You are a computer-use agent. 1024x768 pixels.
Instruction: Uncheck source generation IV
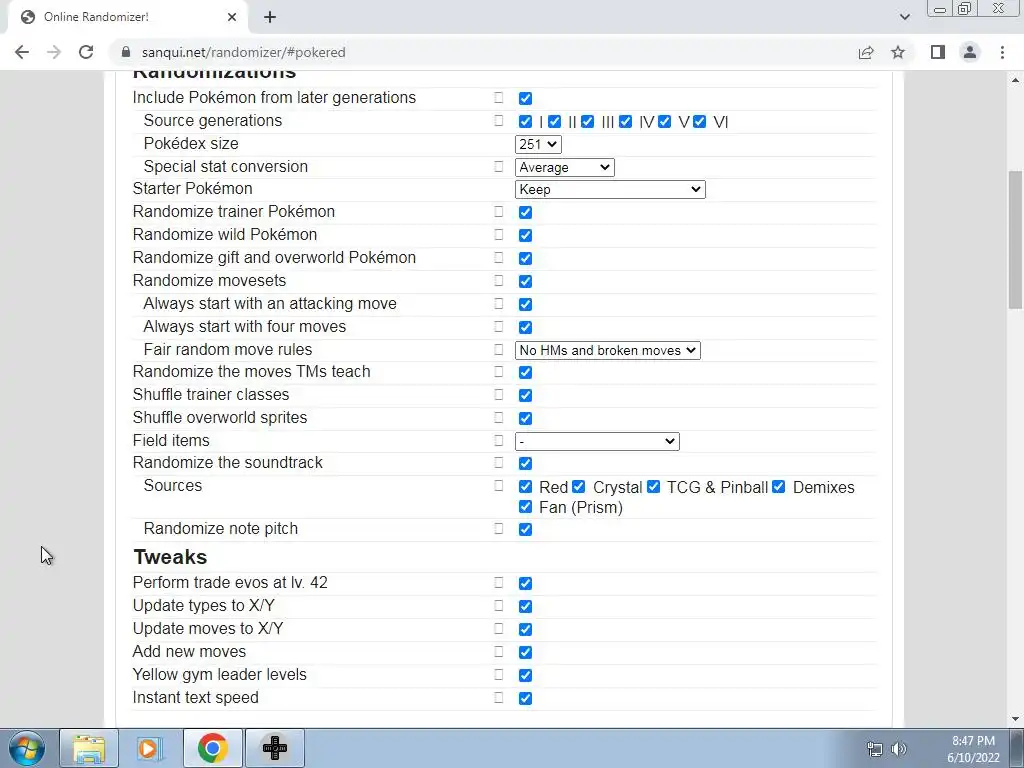(625, 121)
